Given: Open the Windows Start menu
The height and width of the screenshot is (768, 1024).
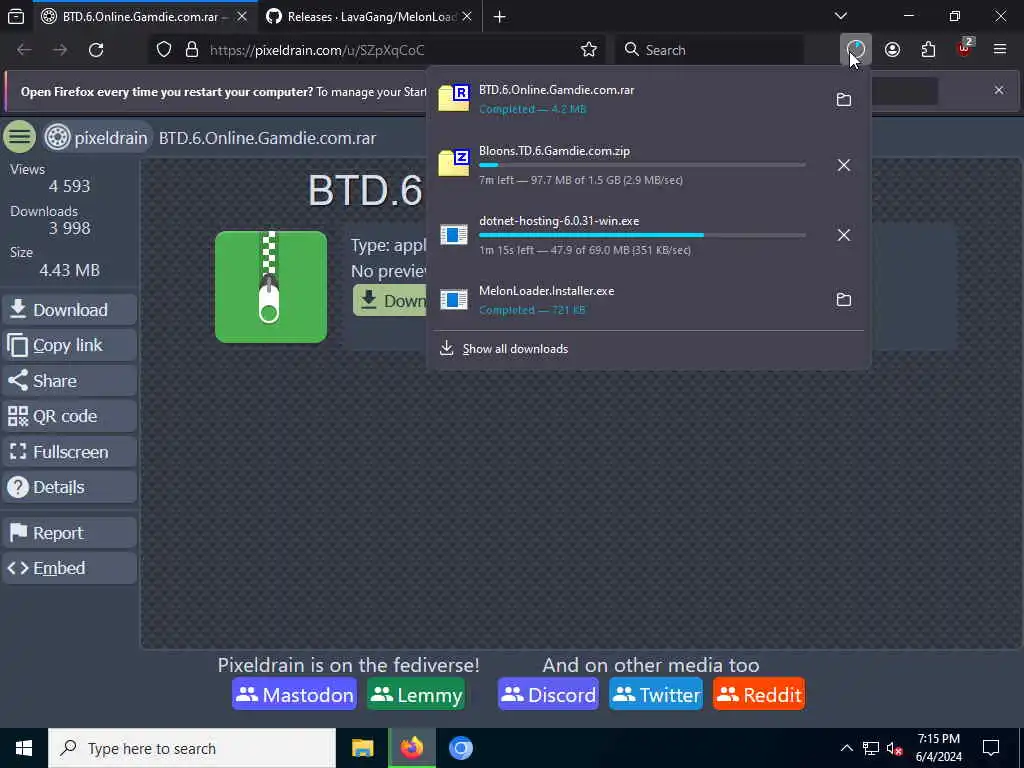Looking at the screenshot, I should tap(24, 748).
